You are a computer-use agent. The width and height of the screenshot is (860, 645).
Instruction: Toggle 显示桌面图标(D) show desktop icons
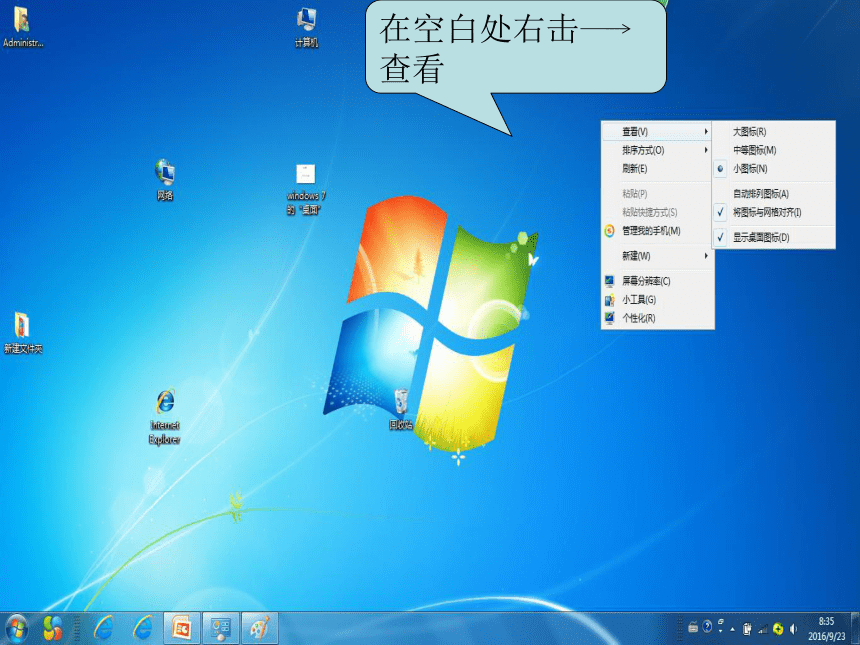pos(774,237)
